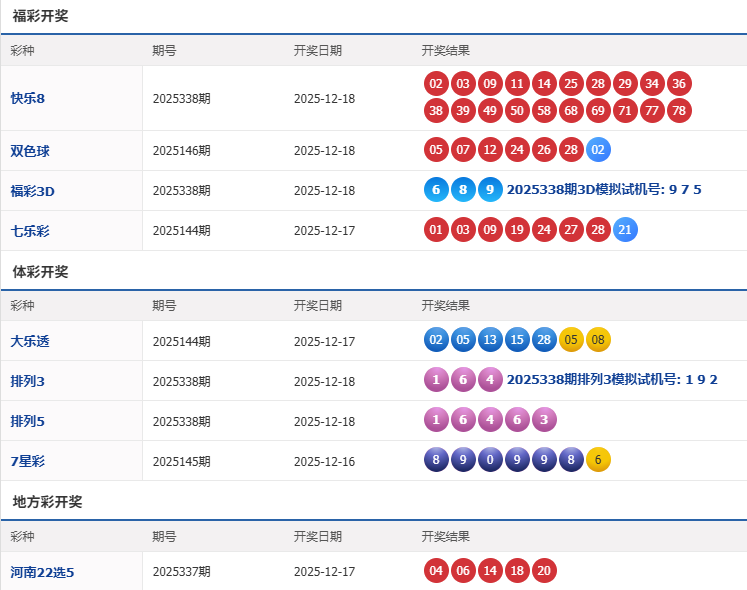
Task: Open the 快乐8 lottery link
Action: click(28, 98)
